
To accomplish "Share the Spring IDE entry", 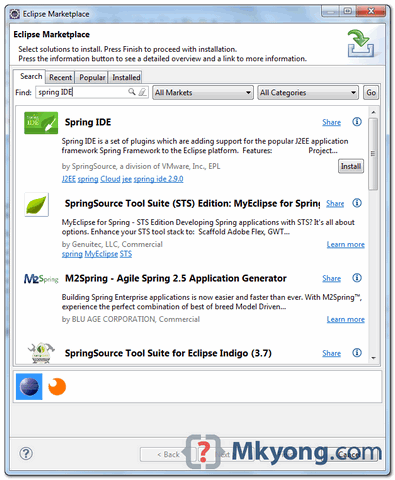I will (x=331, y=122).
